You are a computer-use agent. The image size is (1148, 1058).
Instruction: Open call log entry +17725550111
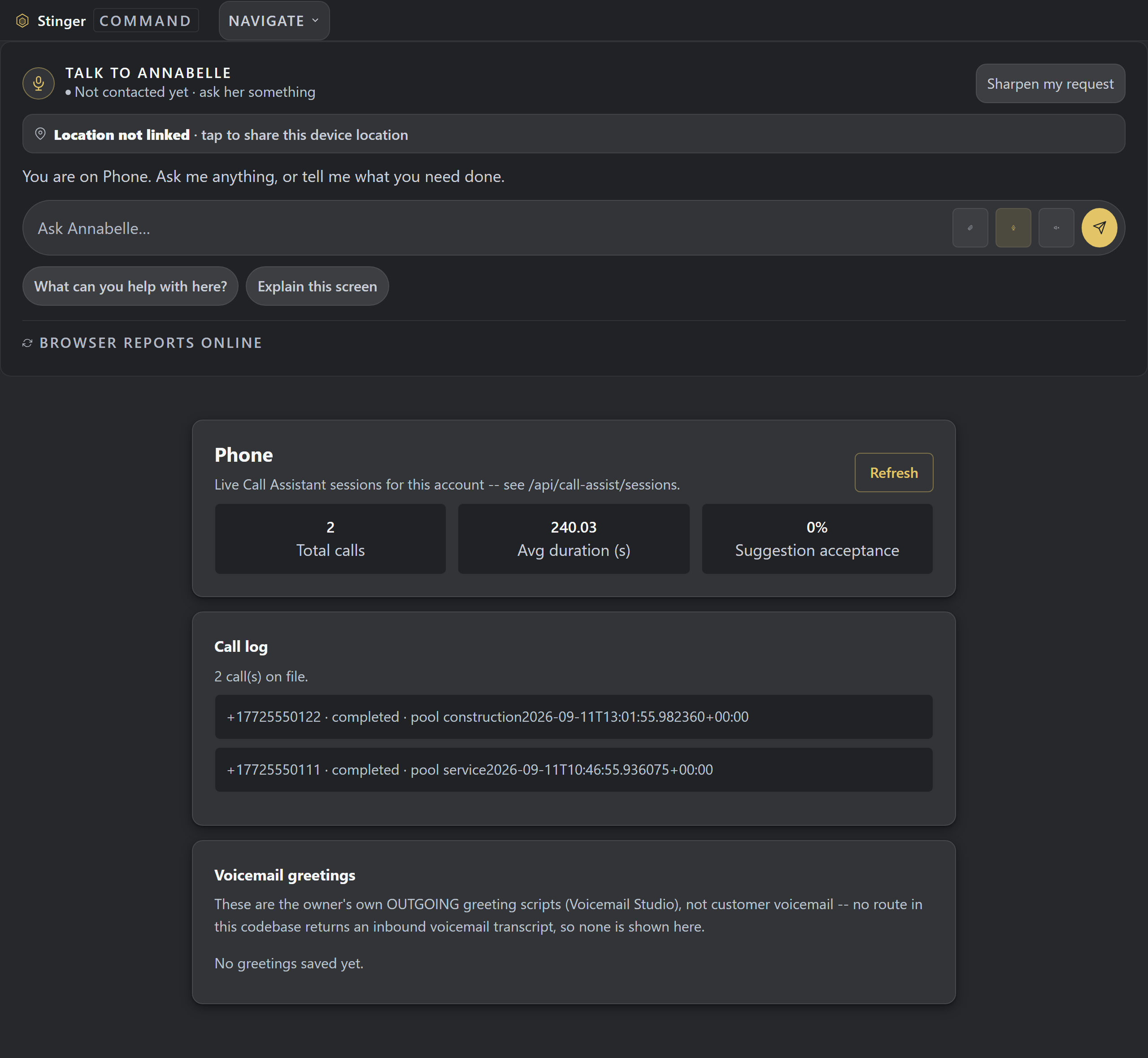pyautogui.click(x=574, y=769)
